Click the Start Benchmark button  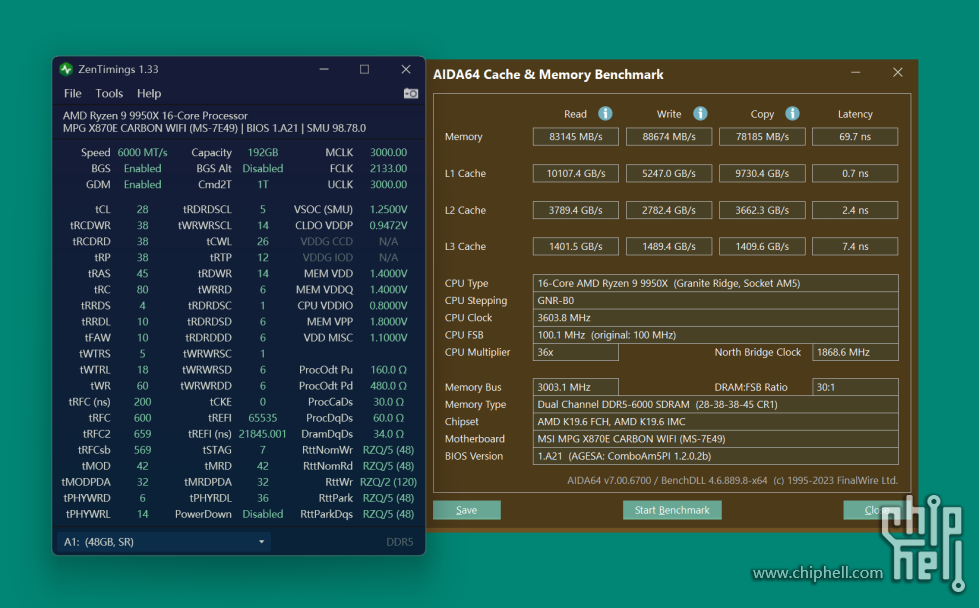[x=672, y=510]
